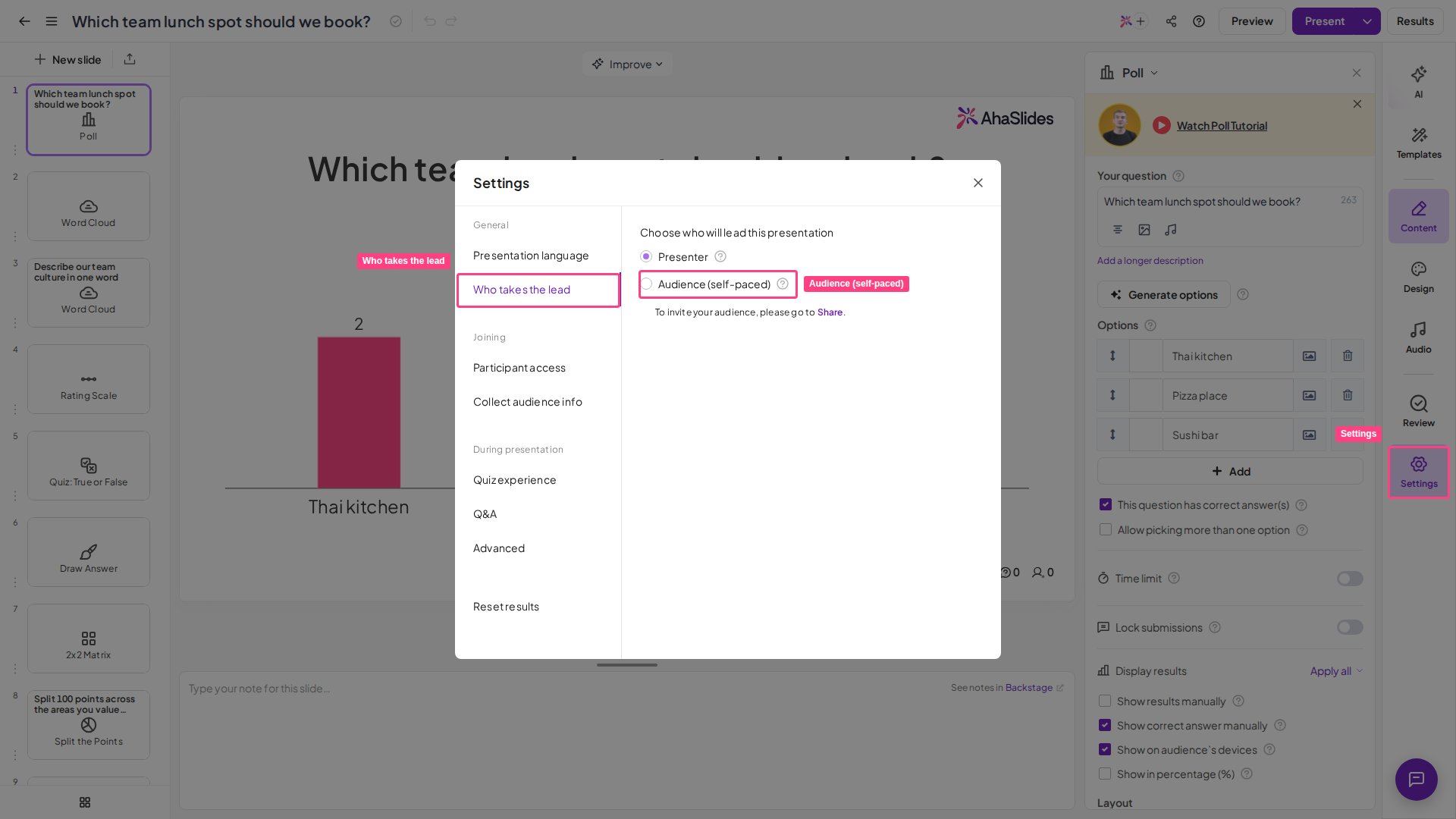
Task: Click the Share link in settings
Action: click(830, 312)
